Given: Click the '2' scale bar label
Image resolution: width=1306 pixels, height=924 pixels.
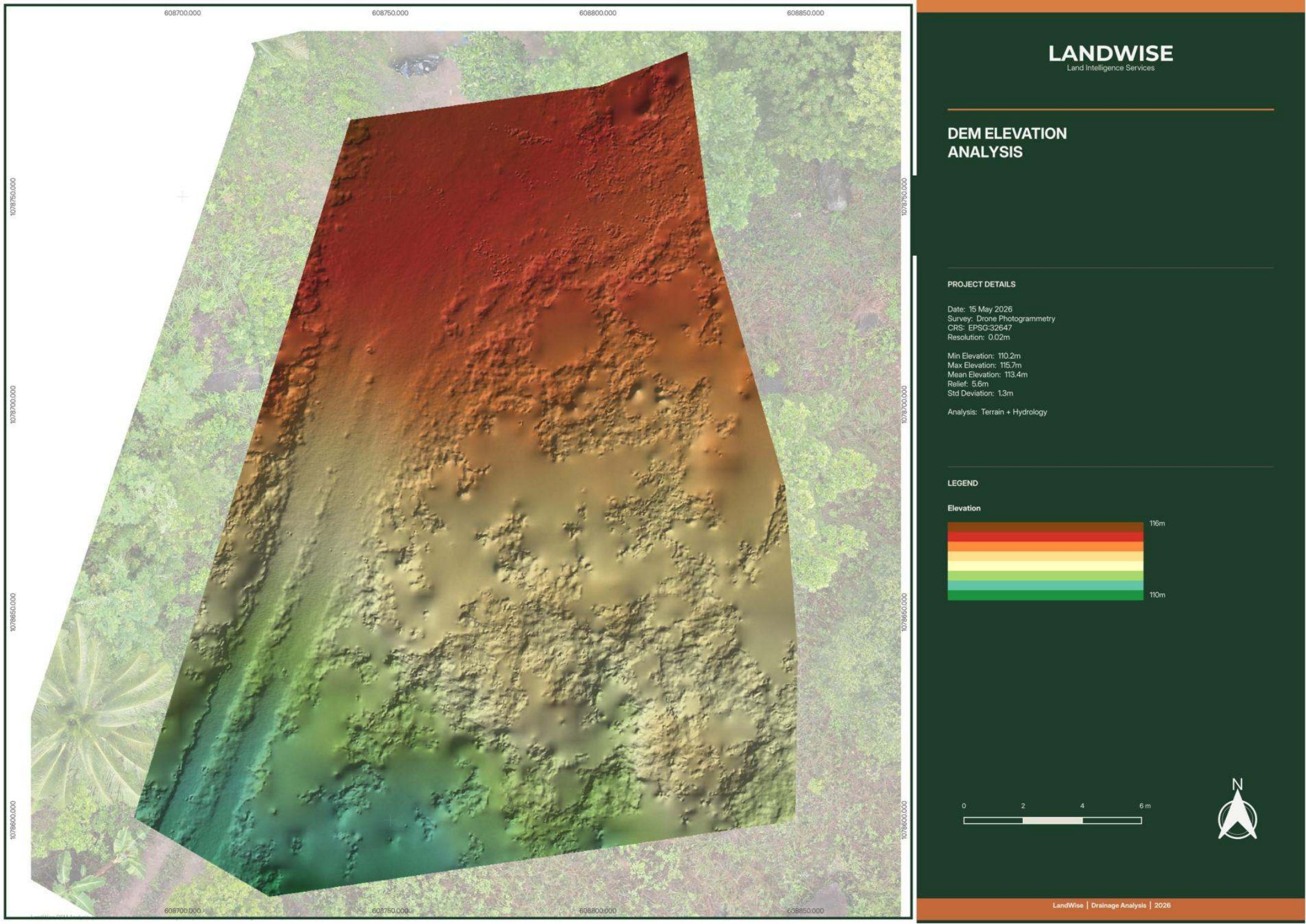Looking at the screenshot, I should click(x=1023, y=806).
